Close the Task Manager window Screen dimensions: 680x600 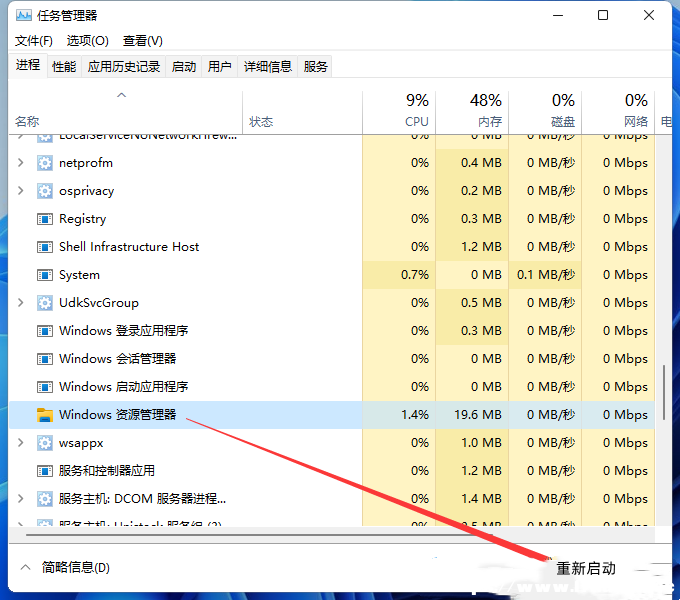pos(649,16)
